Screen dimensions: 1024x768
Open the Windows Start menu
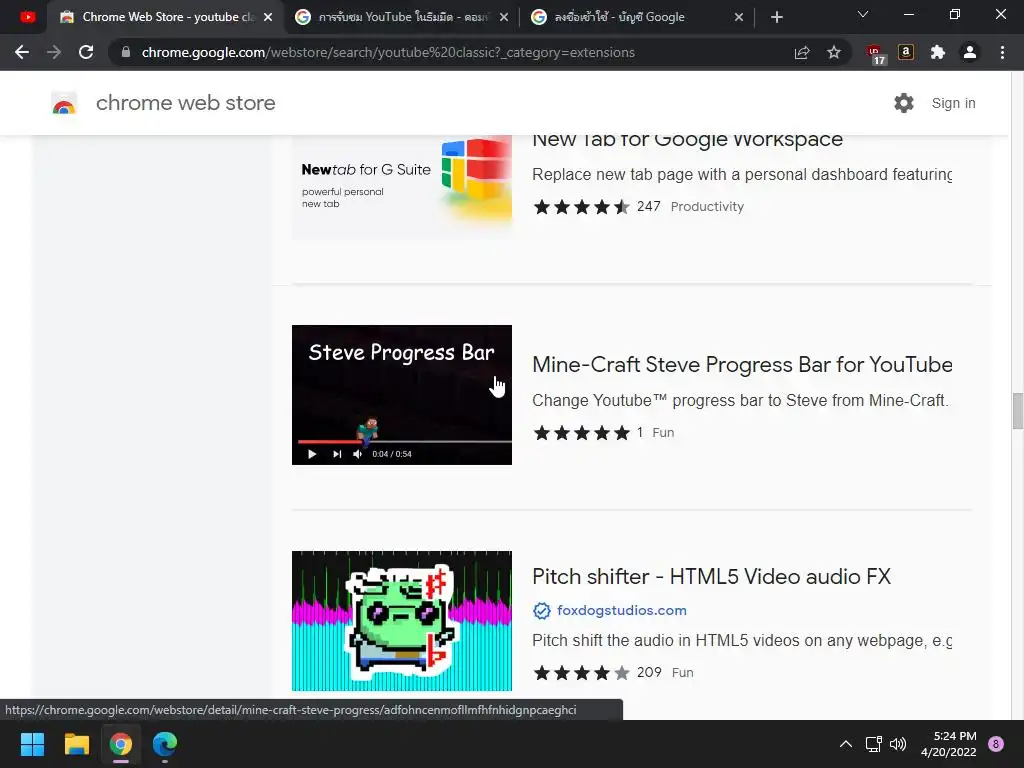[32, 744]
